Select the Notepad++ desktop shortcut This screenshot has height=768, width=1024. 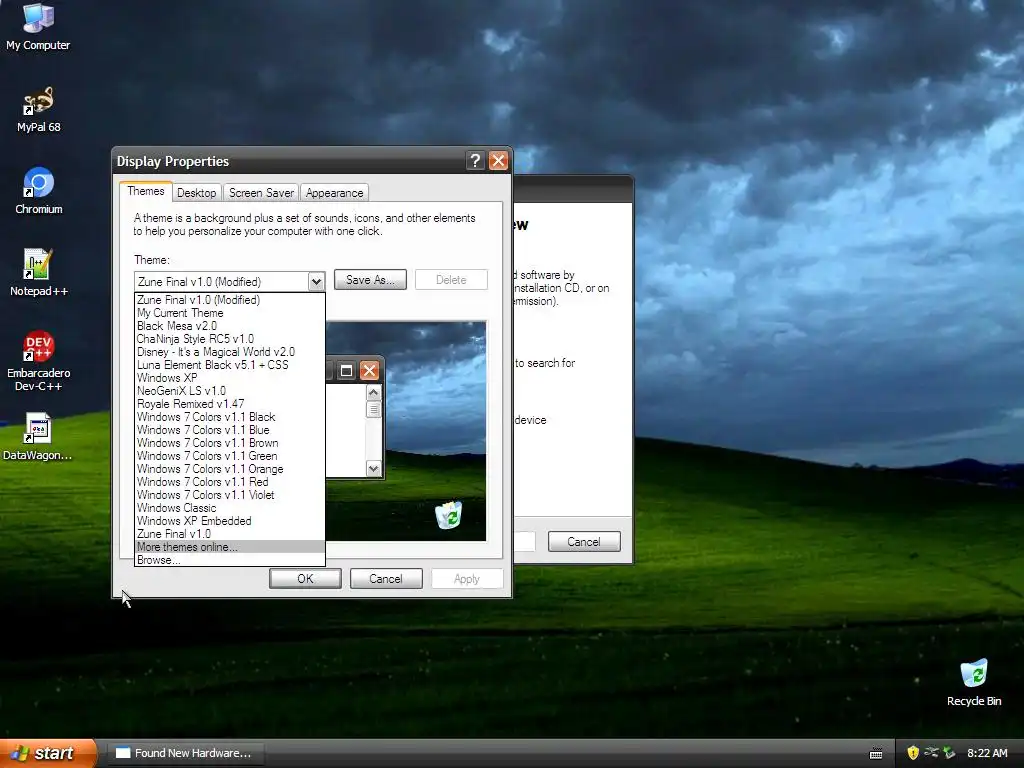point(39,272)
